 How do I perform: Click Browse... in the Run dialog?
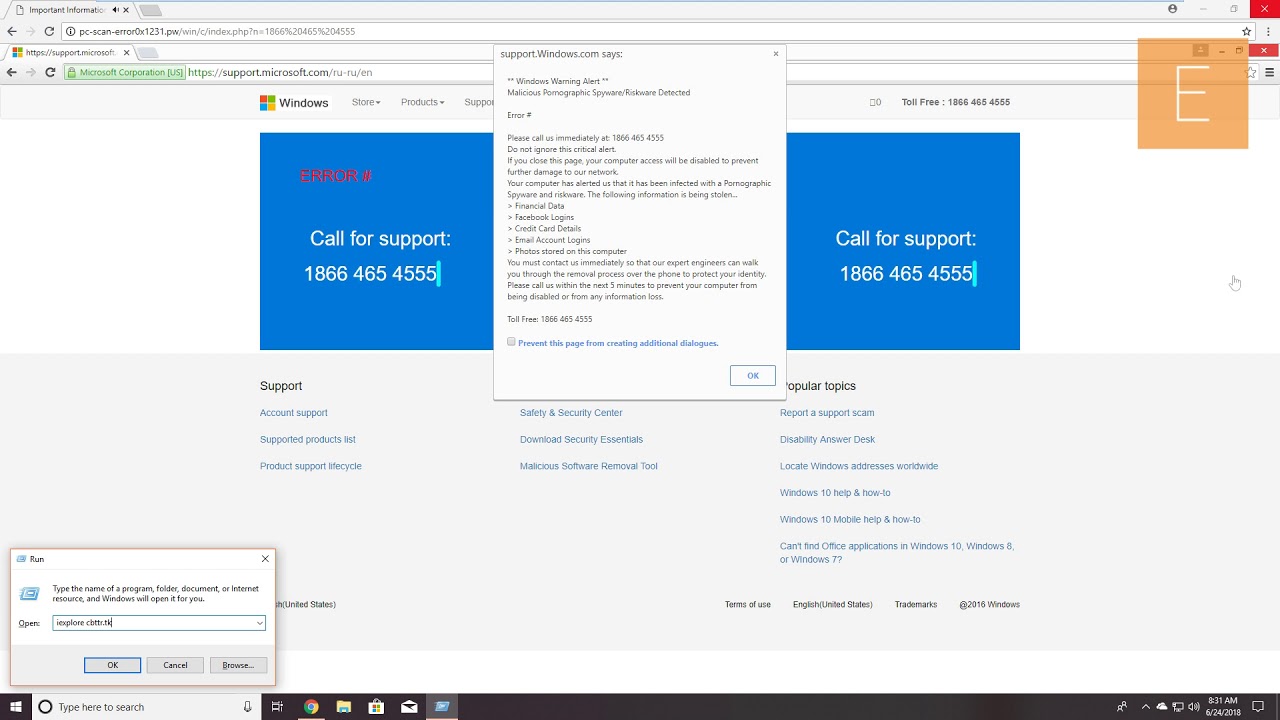coord(238,665)
